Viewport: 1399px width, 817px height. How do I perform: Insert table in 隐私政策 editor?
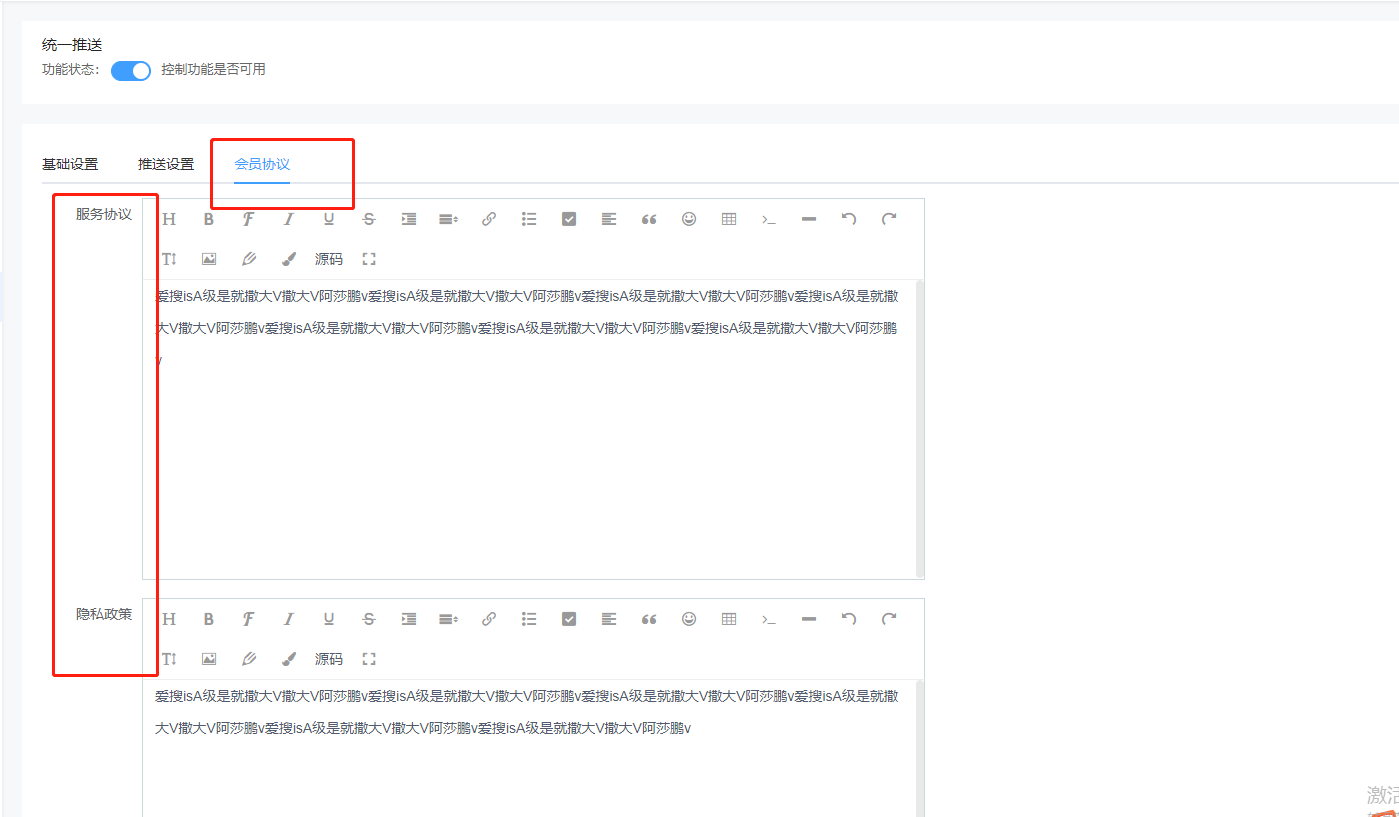[x=729, y=619]
